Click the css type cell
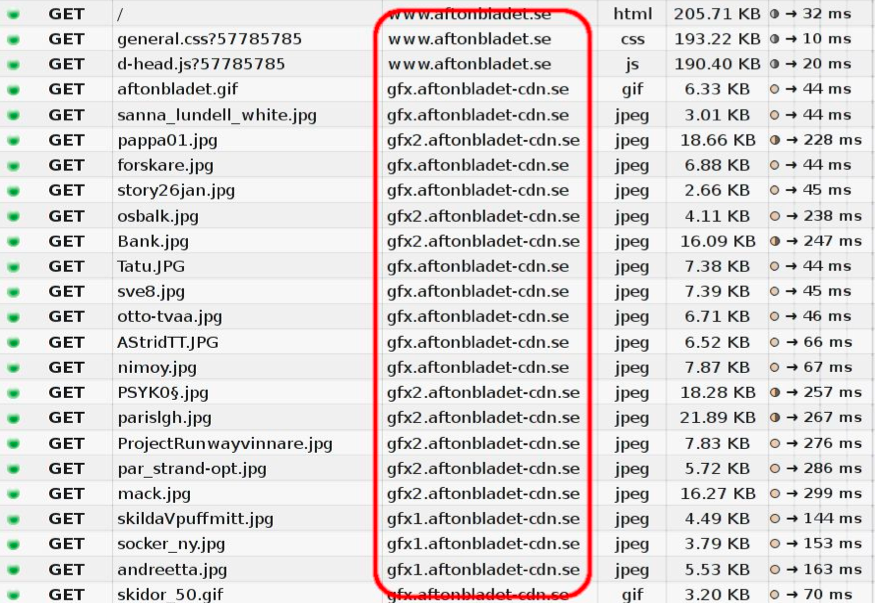 point(632,39)
